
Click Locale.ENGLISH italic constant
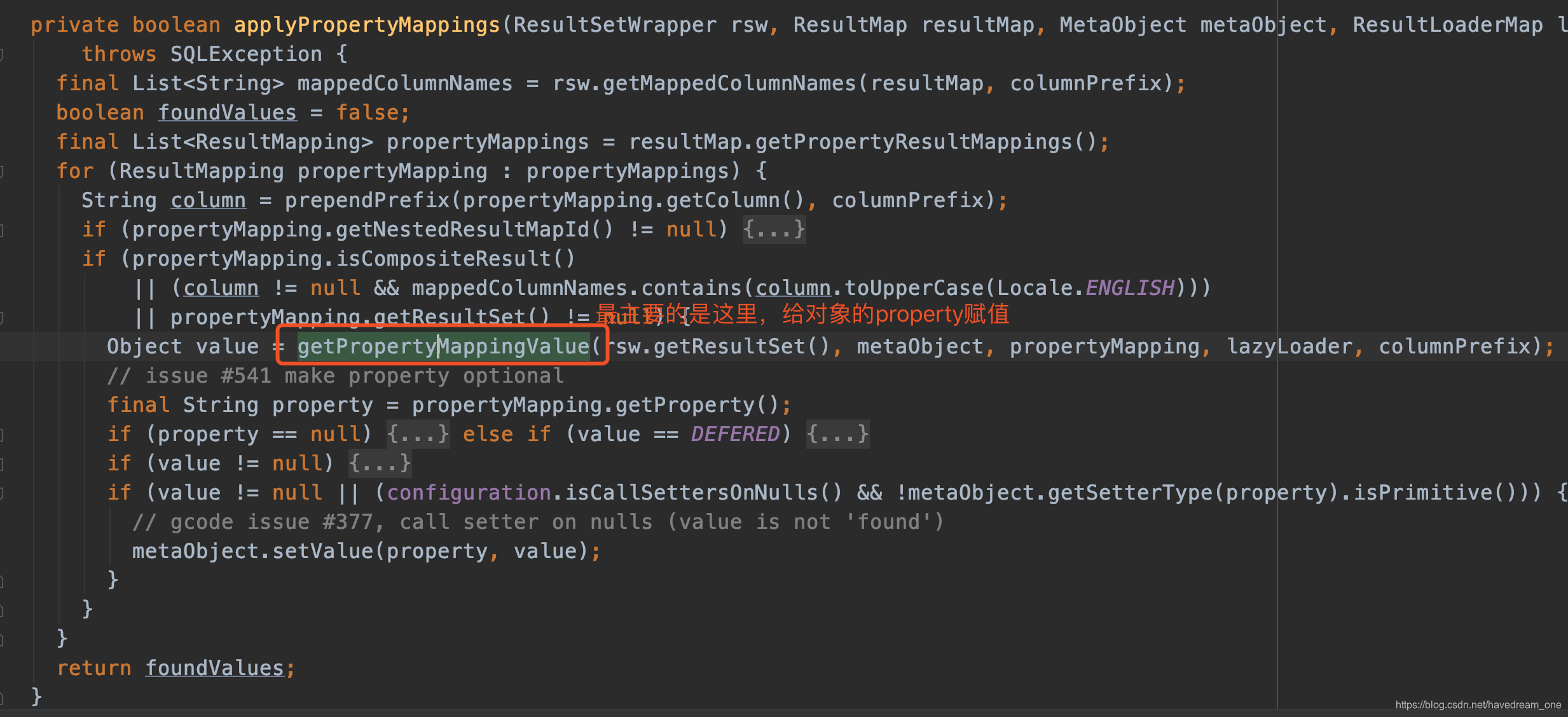click(1130, 288)
